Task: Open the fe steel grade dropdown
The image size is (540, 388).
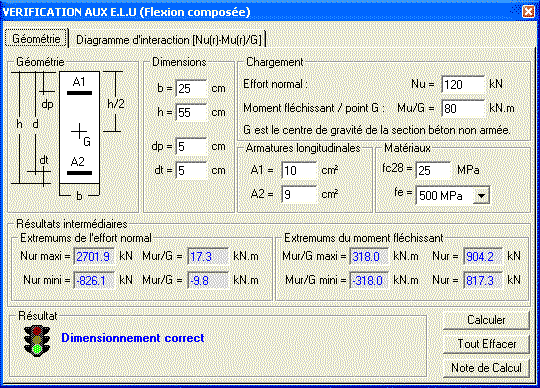Action: click(481, 196)
